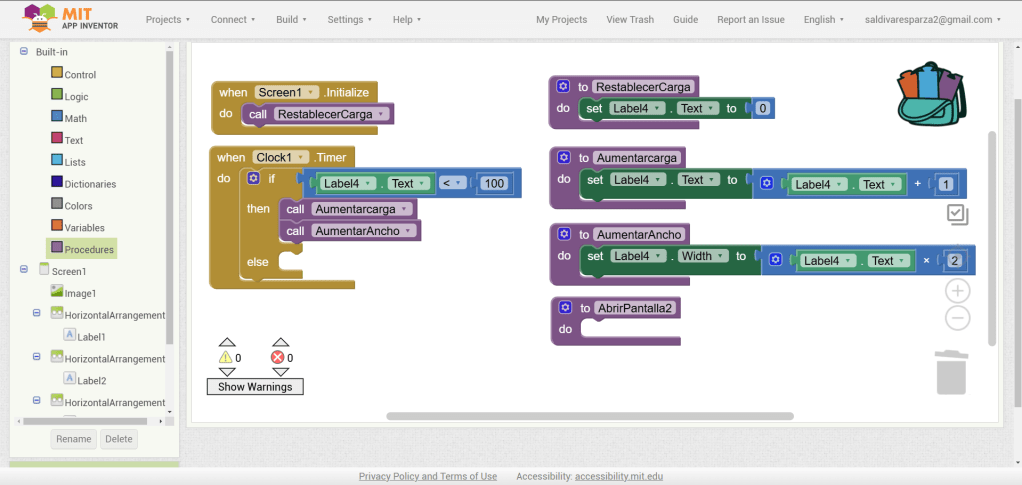Screen dimensions: 1022x485
Task: Zoom in with the plus icon
Action: tap(957, 291)
